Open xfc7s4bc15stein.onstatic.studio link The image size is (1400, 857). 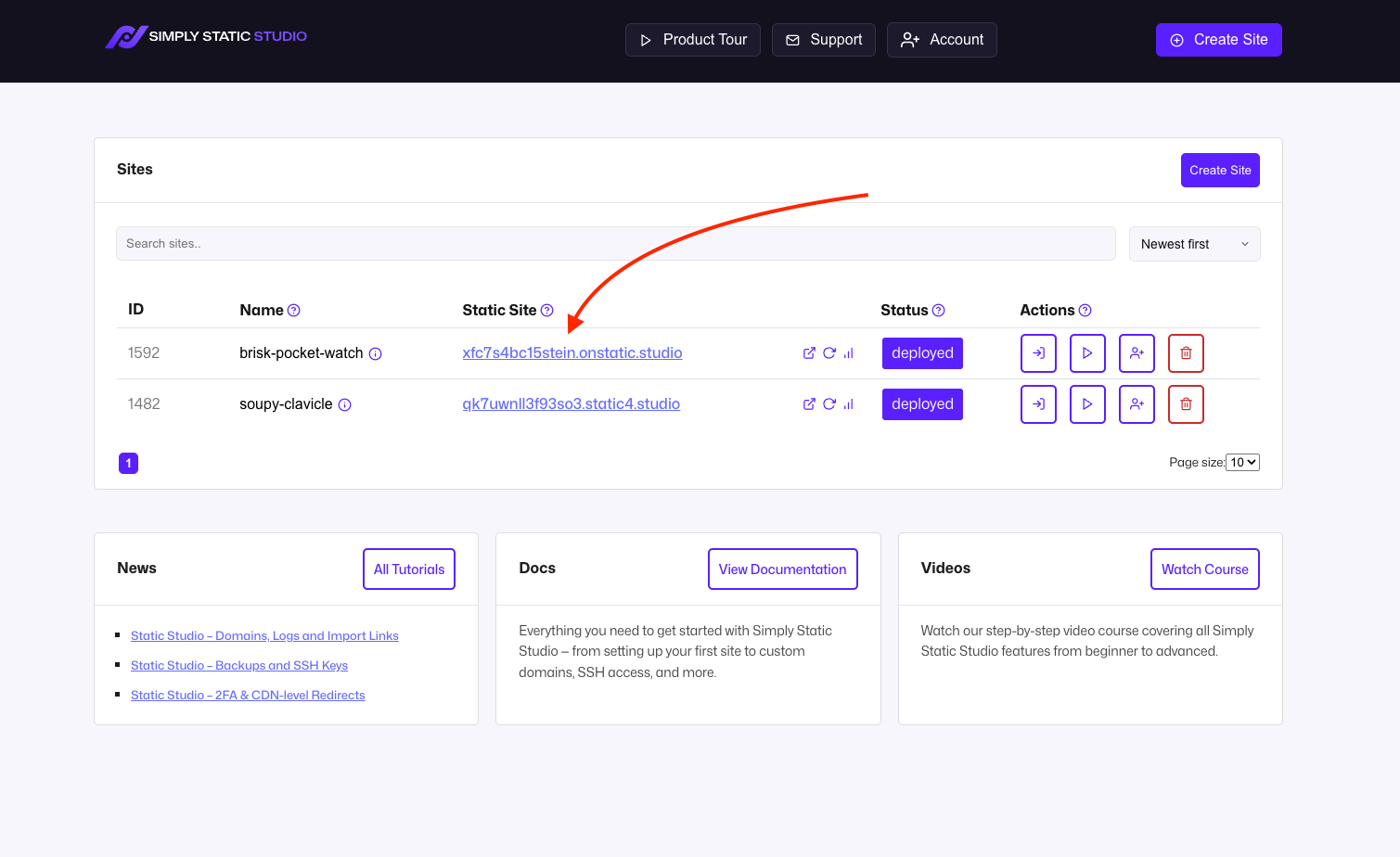[x=572, y=353]
